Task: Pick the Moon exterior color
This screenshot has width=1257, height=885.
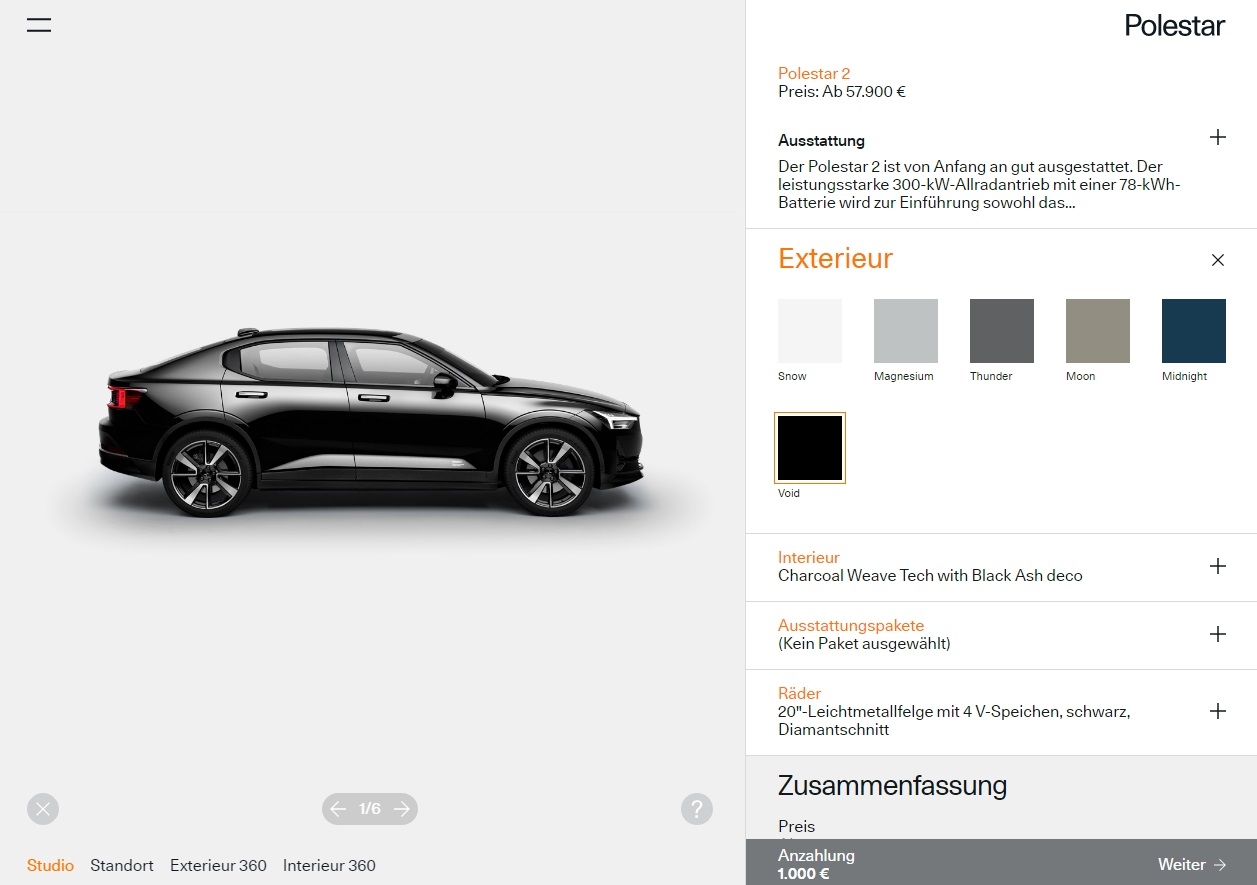Action: click(x=1098, y=331)
